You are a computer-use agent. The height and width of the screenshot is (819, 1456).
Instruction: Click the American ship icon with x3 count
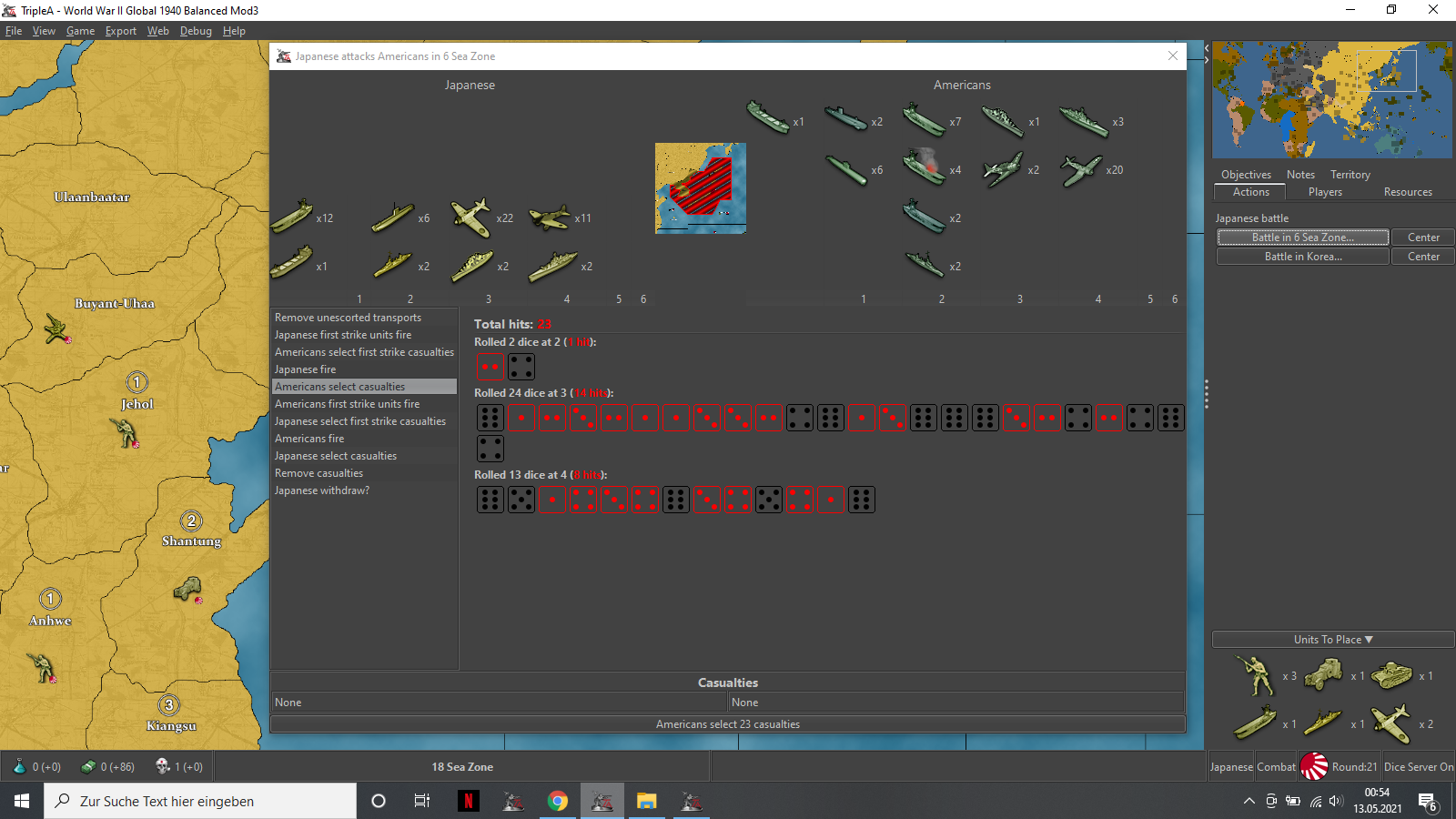tap(1084, 121)
